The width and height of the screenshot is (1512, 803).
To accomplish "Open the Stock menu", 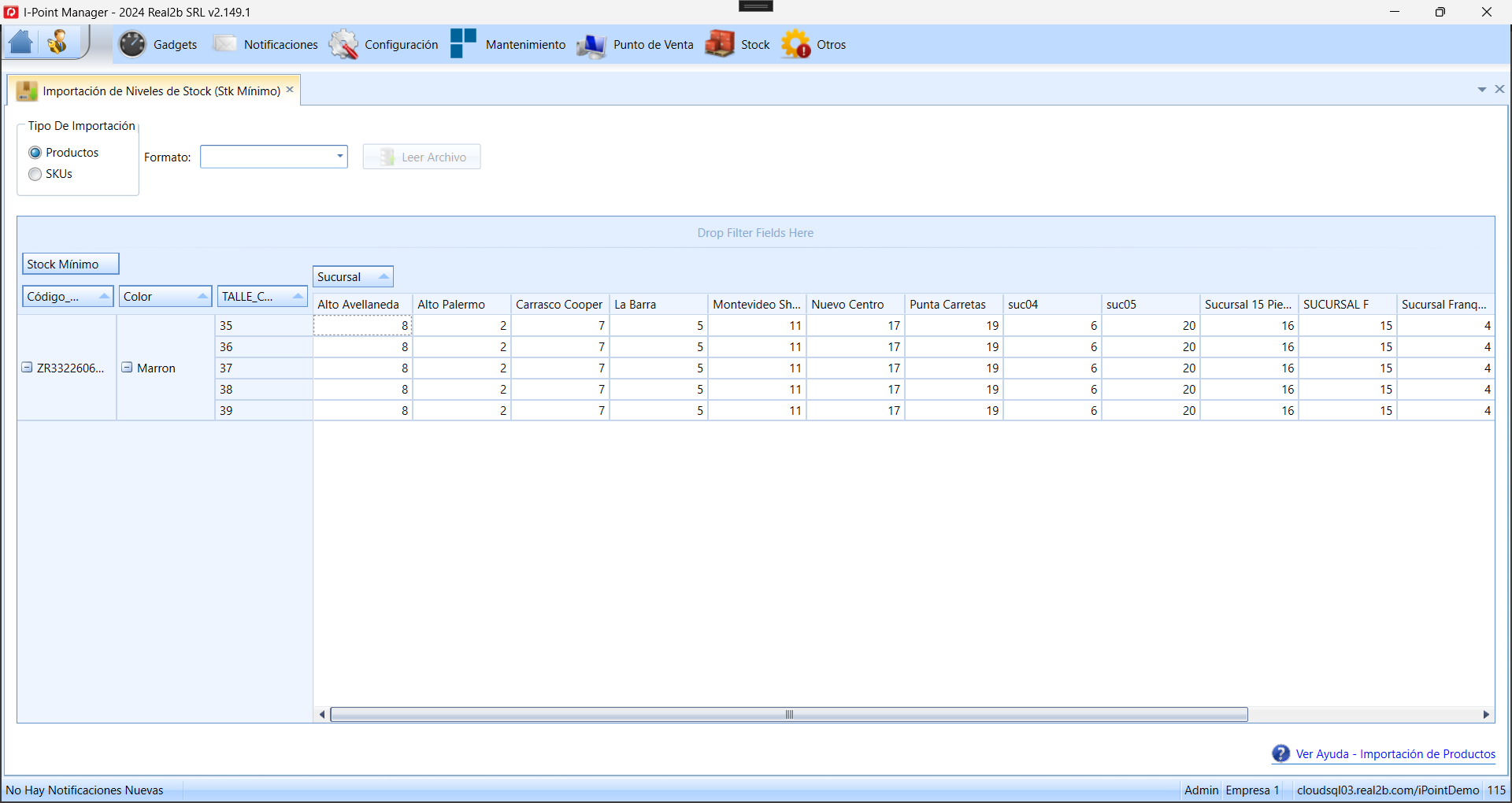I will pyautogui.click(x=755, y=45).
